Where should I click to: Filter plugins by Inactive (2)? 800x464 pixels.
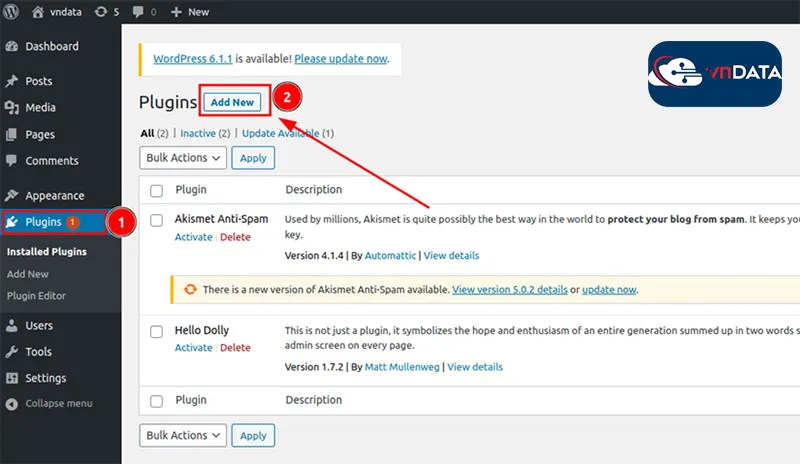point(205,133)
